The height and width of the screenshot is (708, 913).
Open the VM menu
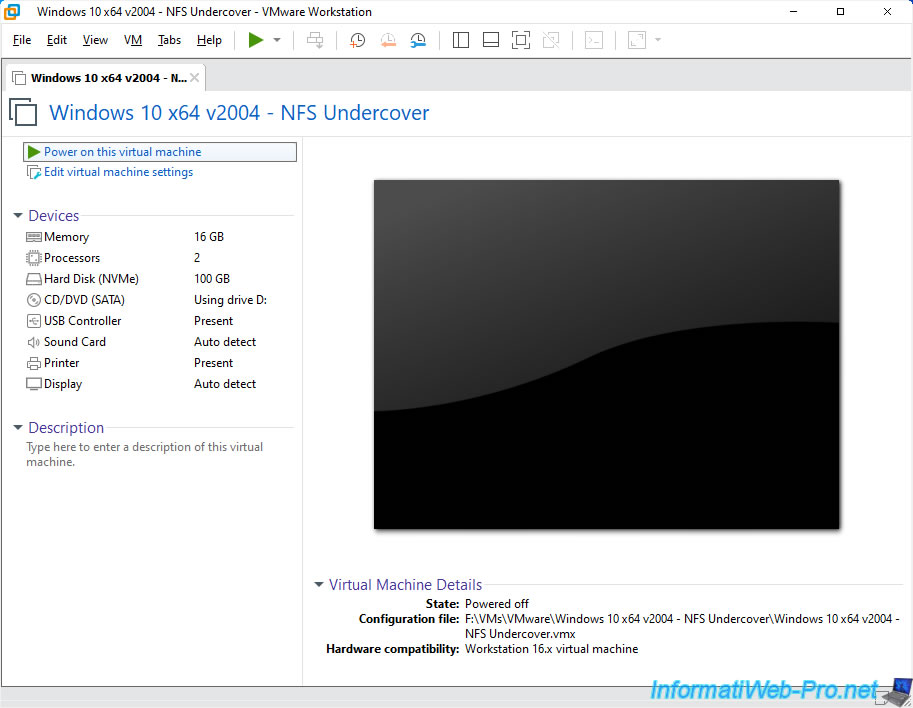point(133,40)
